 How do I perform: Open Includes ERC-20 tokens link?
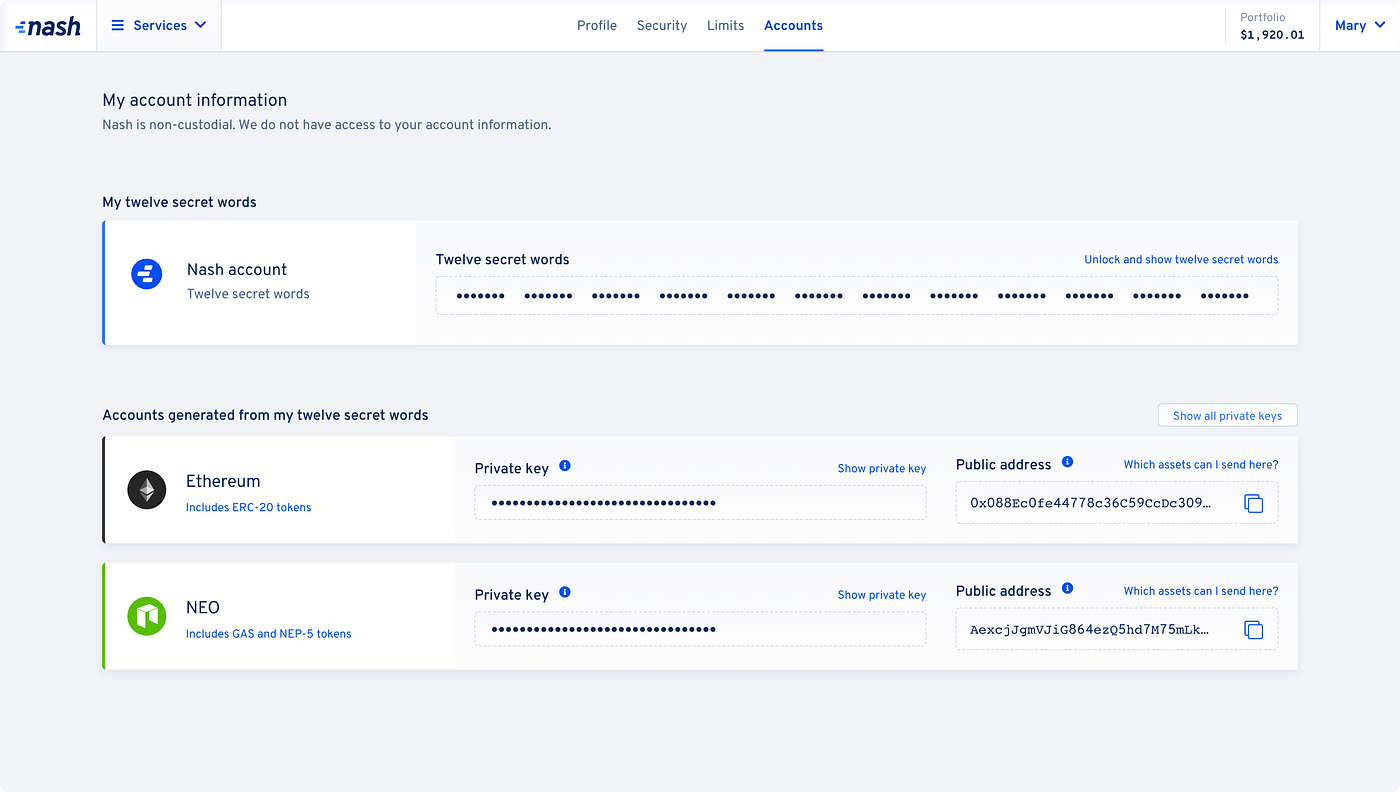[x=248, y=507]
